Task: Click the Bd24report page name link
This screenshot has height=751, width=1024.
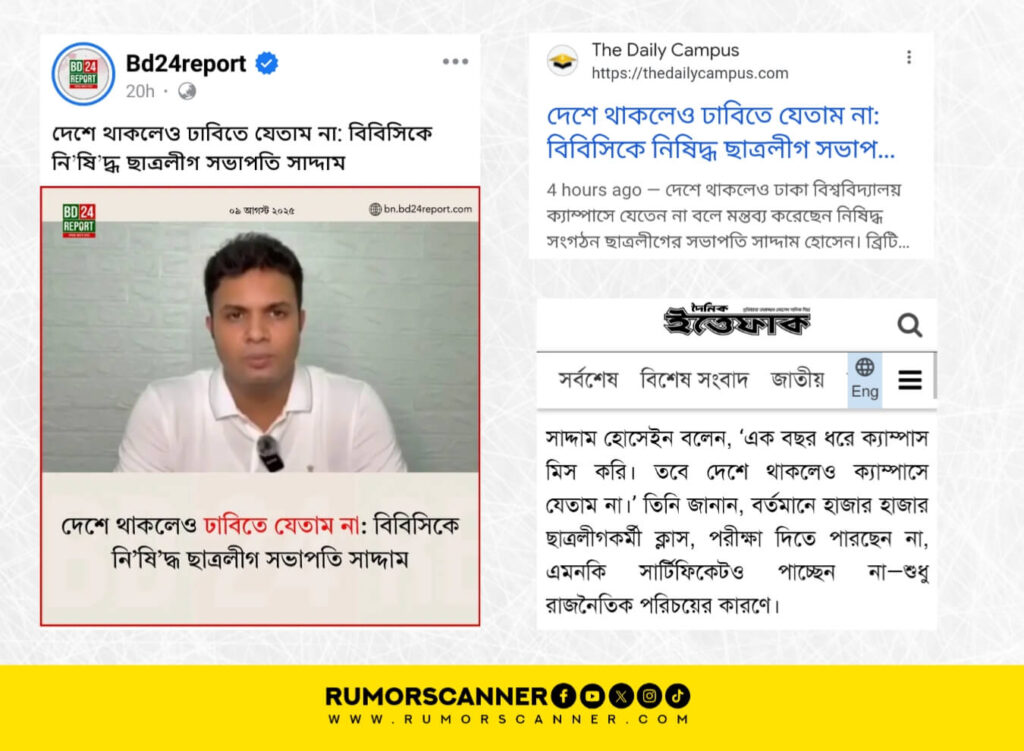Action: click(x=185, y=63)
